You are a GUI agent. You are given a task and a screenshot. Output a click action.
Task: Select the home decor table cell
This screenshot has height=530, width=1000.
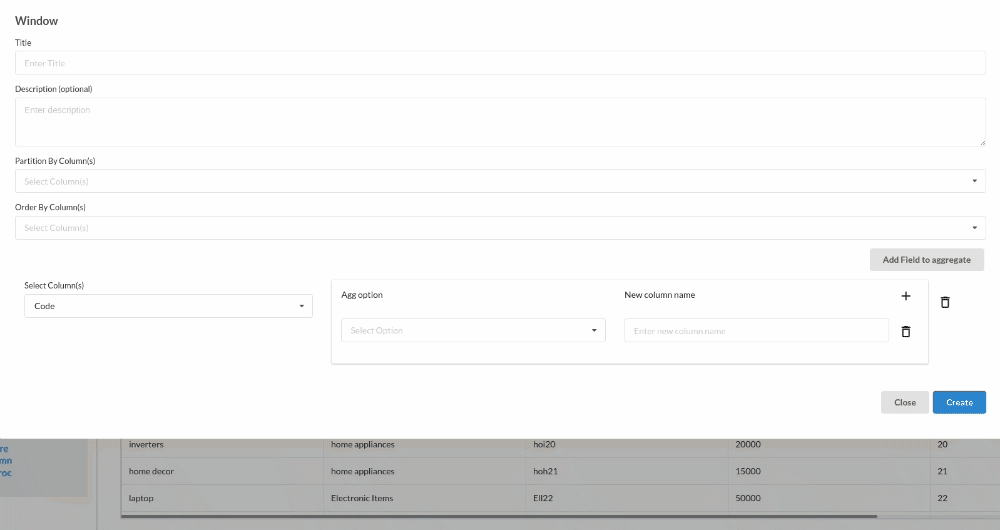pos(222,471)
